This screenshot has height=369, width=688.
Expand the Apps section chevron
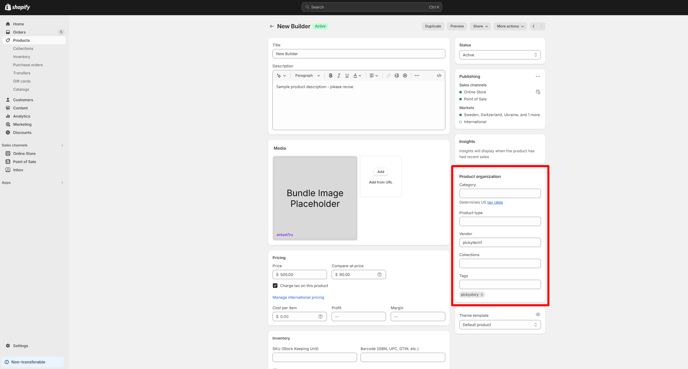coord(62,183)
